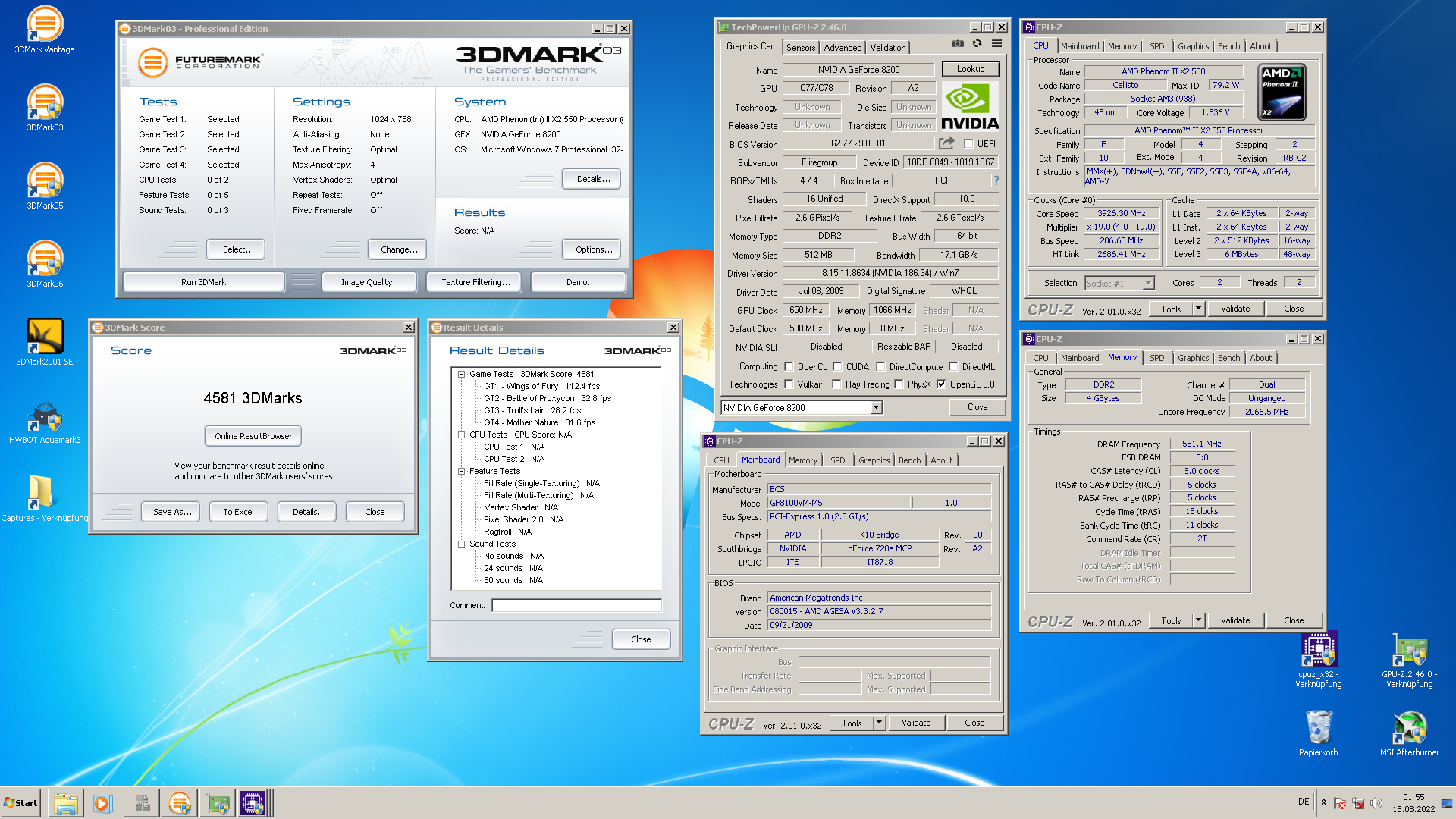Open the 3DMark05 desktop shortcut
Viewport: 1456px width, 819px height.
point(45,187)
